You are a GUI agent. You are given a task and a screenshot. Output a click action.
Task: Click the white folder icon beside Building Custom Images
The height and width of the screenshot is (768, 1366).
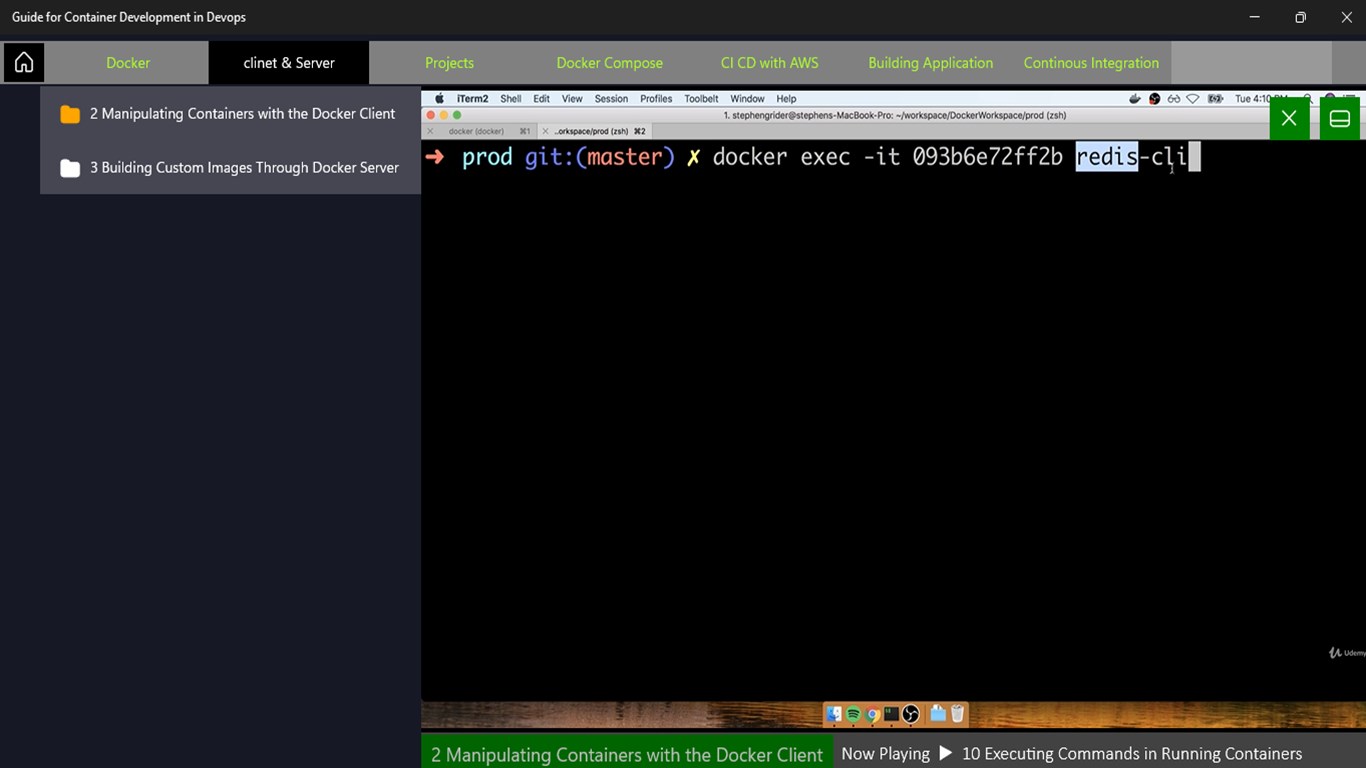[70, 168]
